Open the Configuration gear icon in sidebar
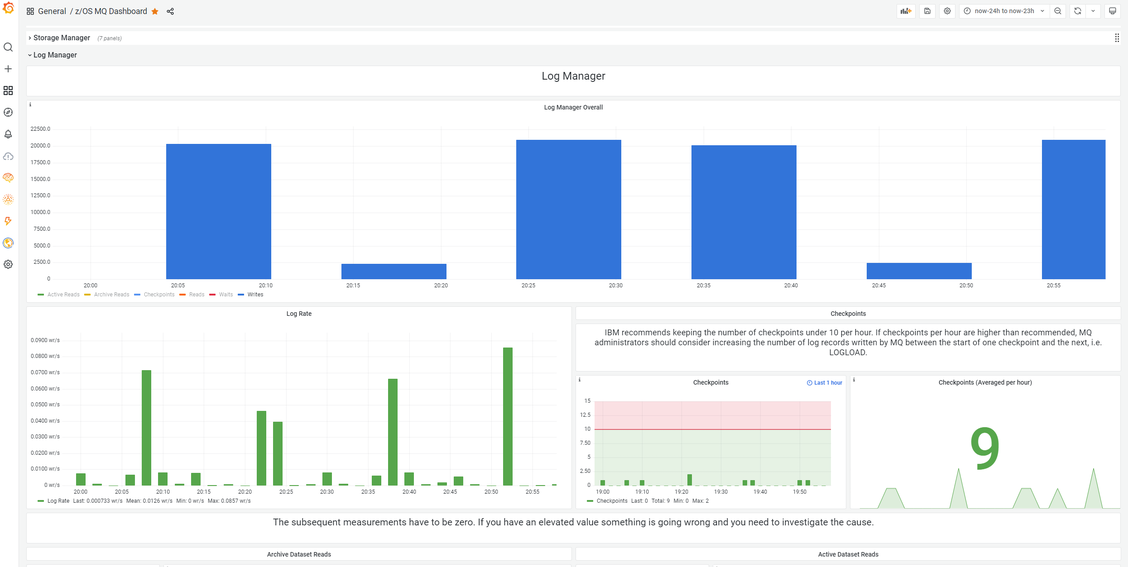The image size is (1128, 567). [8, 264]
